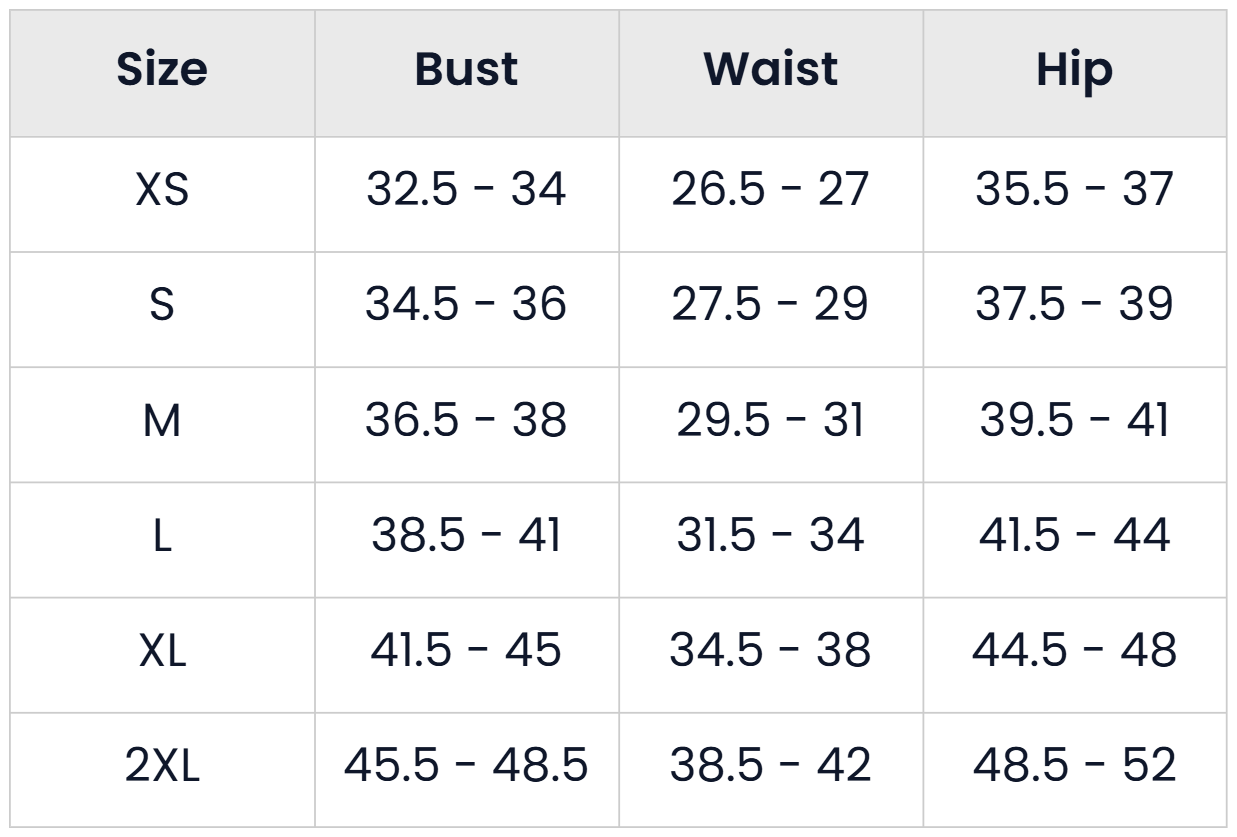This screenshot has height=837, width=1237.
Task: Click the Size column header
Action: (162, 70)
